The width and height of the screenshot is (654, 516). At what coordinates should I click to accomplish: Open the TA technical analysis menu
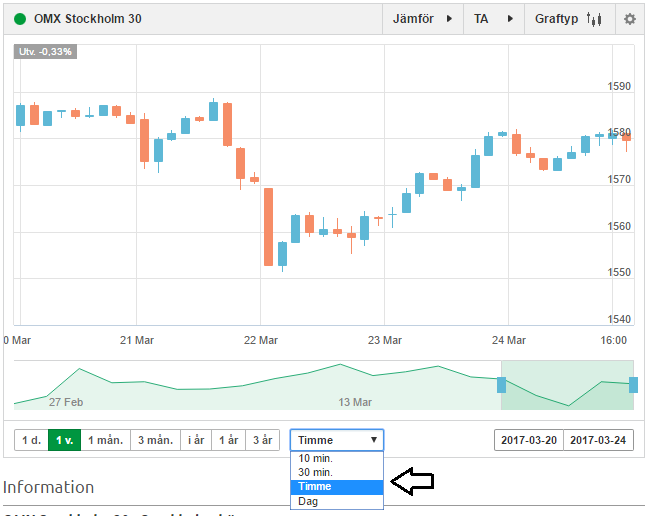pos(494,19)
